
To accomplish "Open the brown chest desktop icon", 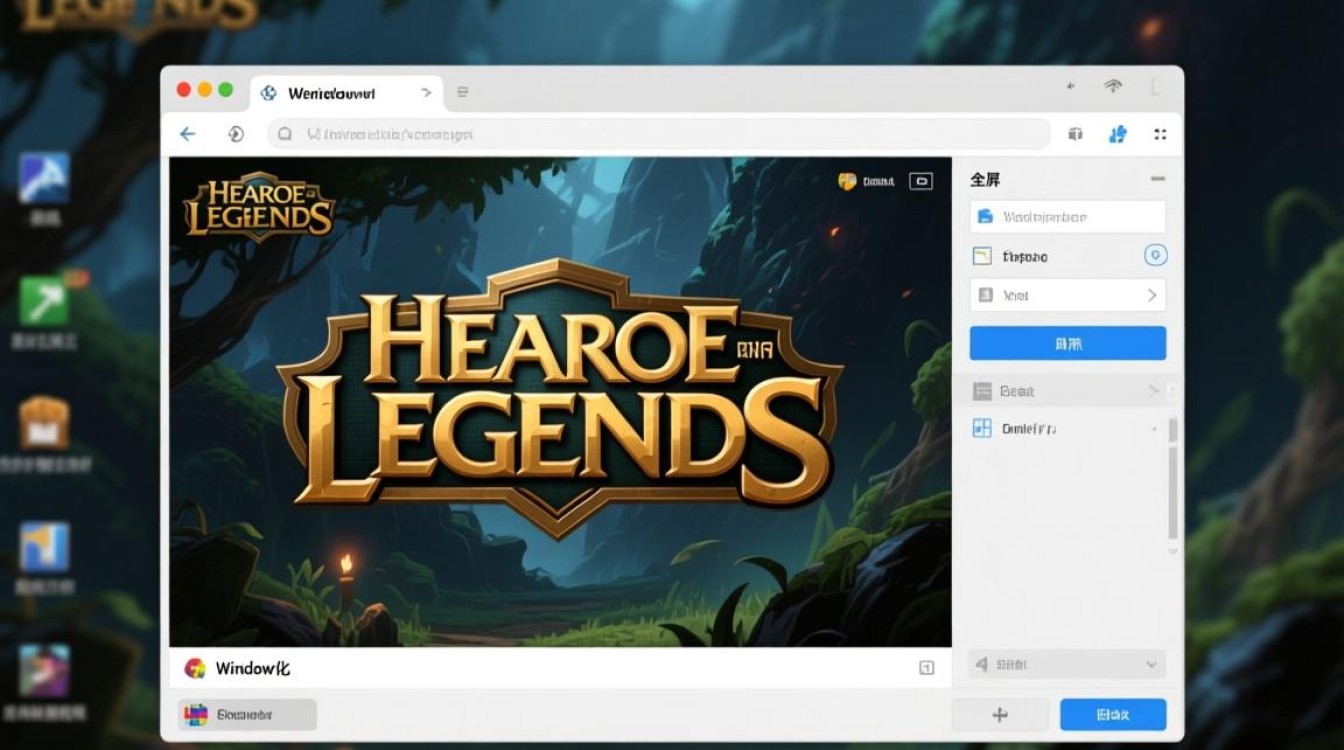I will pyautogui.click(x=44, y=422).
